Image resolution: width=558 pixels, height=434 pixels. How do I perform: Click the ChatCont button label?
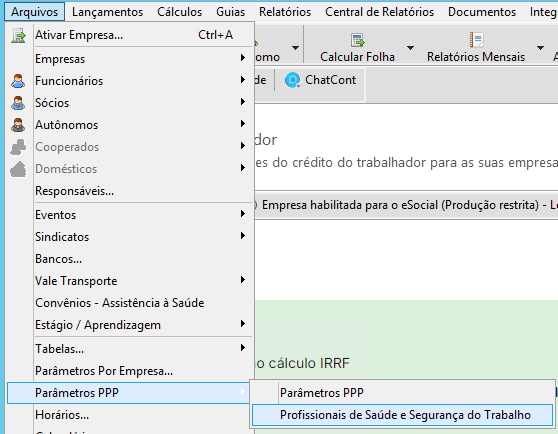coord(330,80)
